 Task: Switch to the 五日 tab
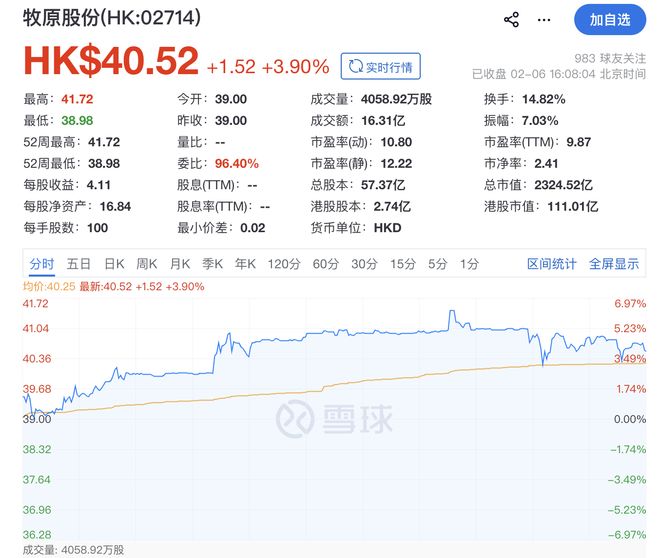pyautogui.click(x=79, y=264)
